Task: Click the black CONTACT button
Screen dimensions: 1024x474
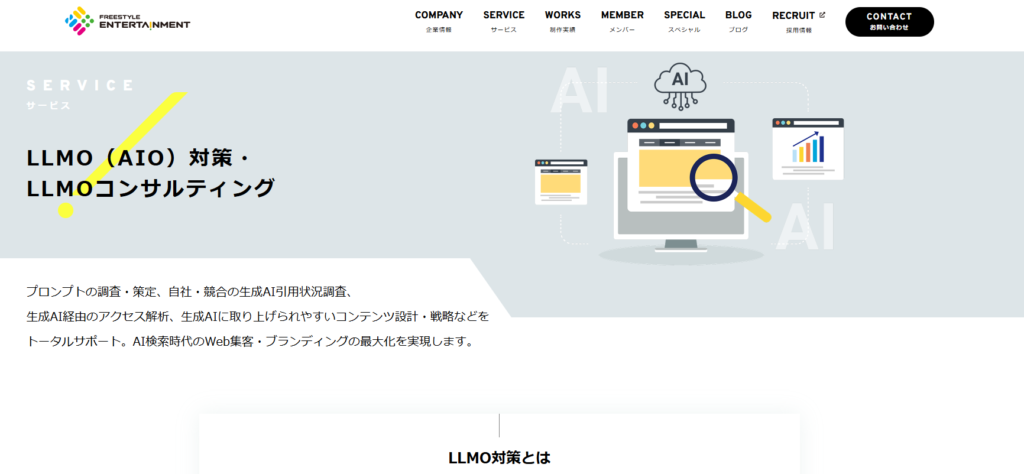Action: tap(889, 22)
